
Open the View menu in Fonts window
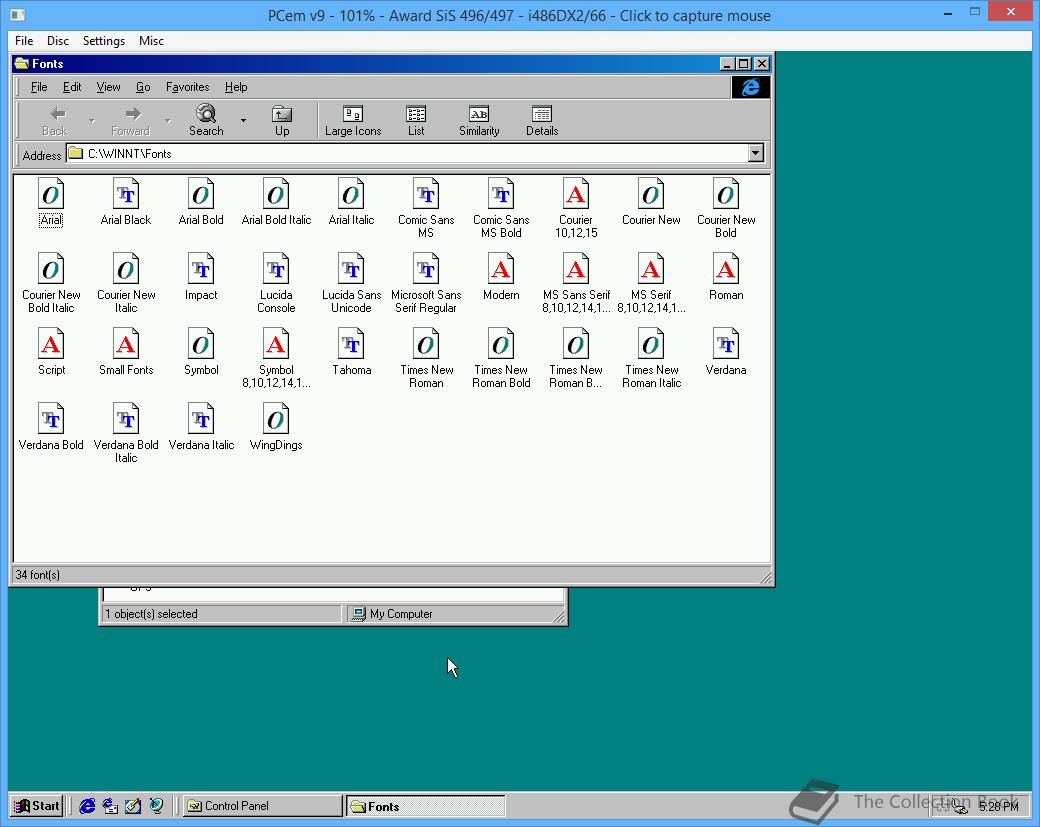click(x=108, y=87)
